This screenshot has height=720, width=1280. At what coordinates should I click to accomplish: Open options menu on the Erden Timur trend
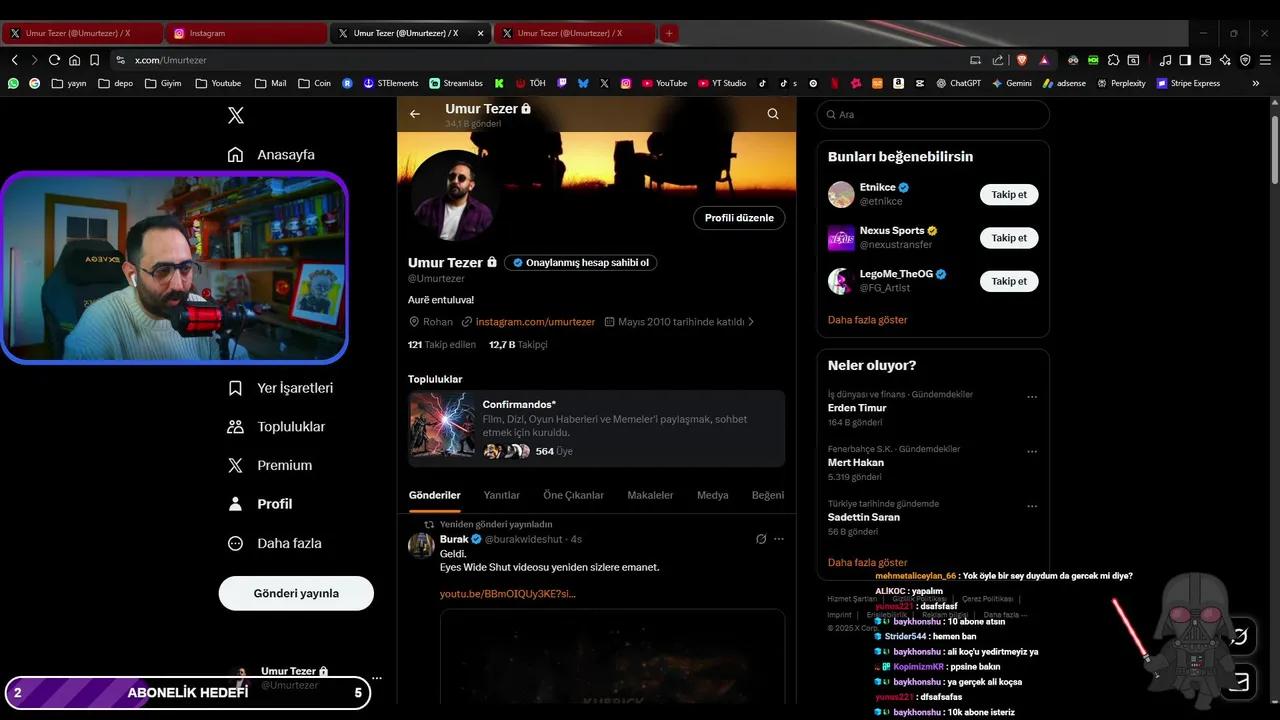click(1032, 396)
